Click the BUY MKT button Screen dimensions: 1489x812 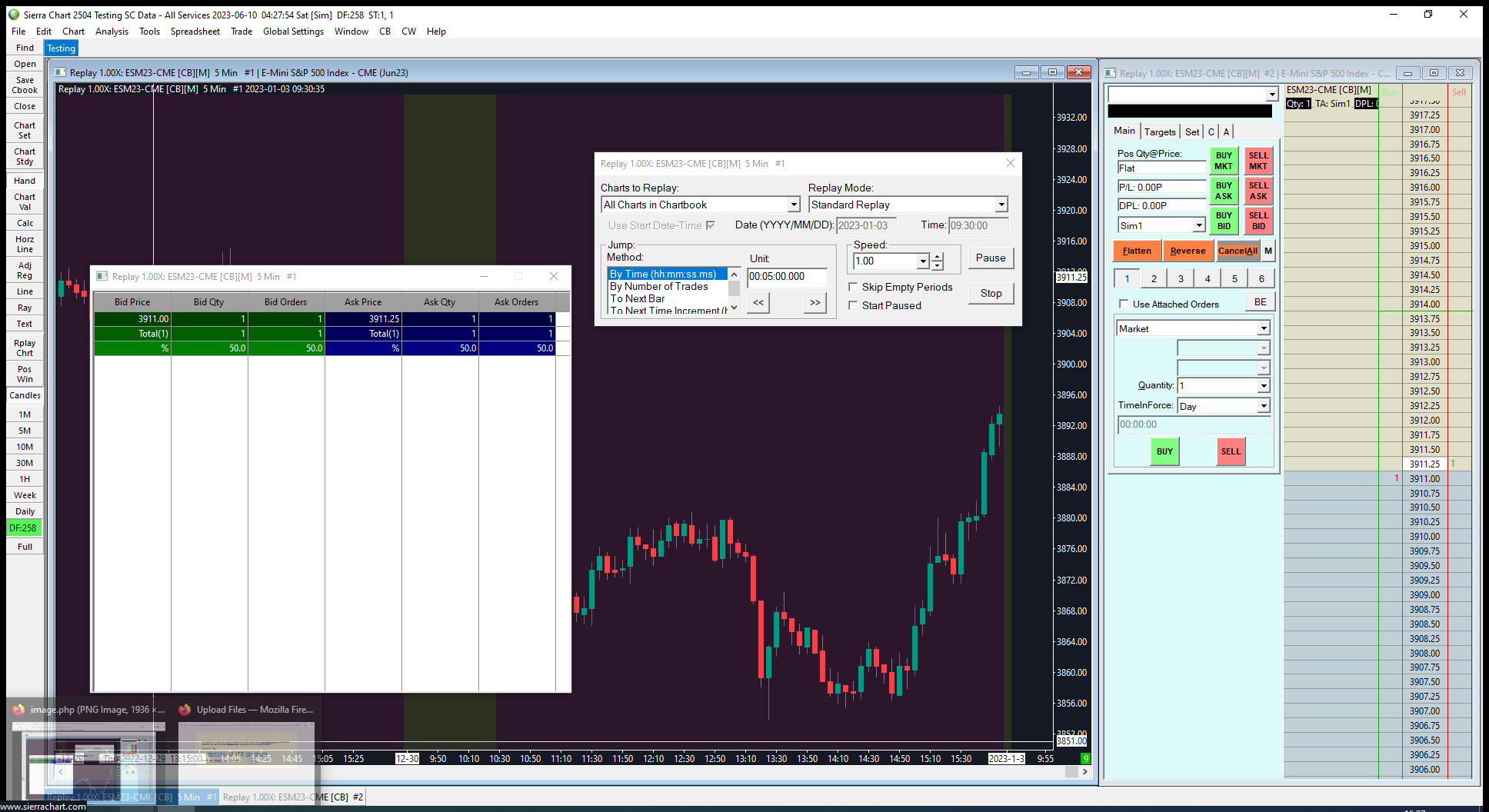1224,161
